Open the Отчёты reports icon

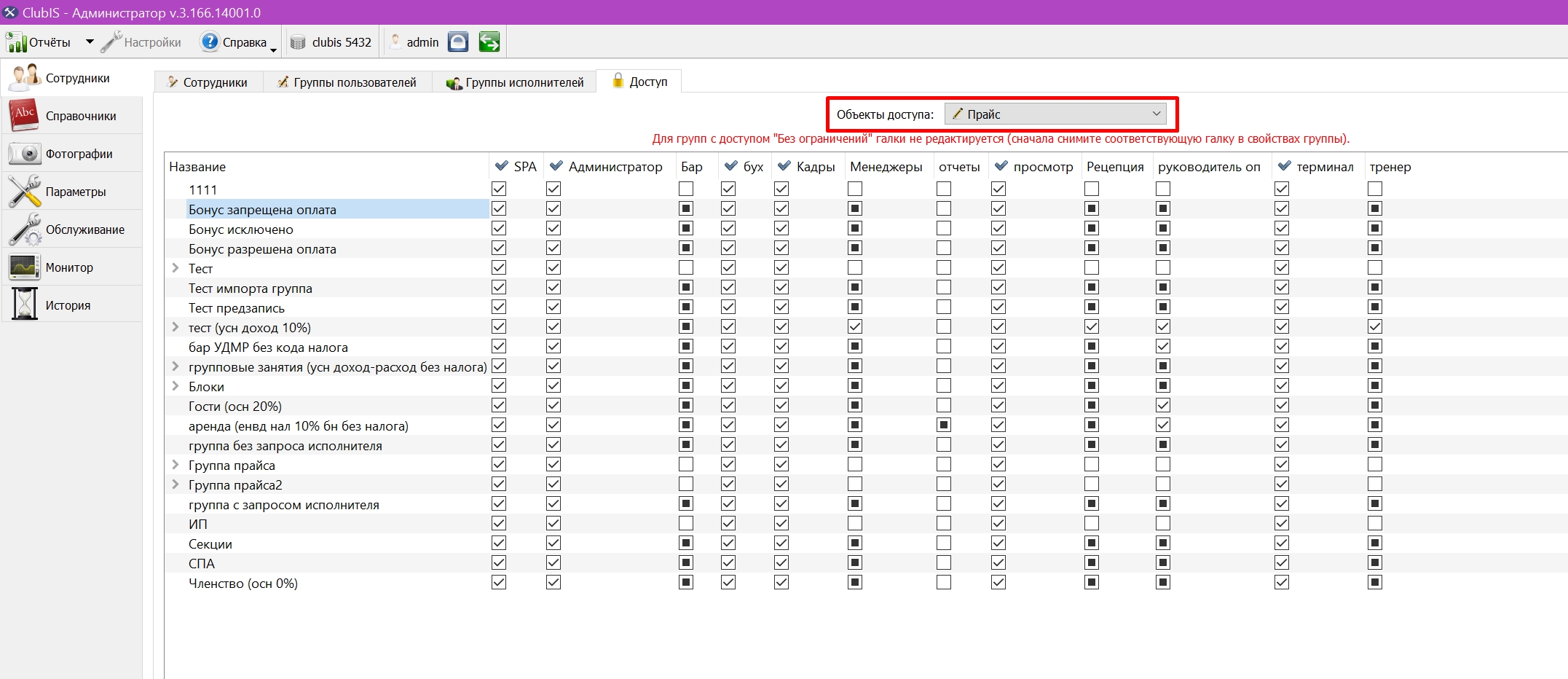coord(16,42)
